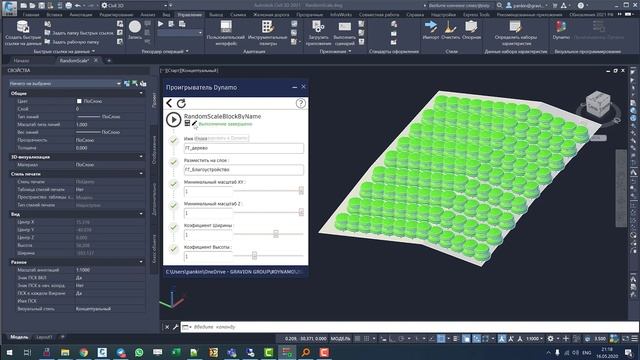
Task: Collapse the Стиль печати properties section
Action: [x=141, y=174]
